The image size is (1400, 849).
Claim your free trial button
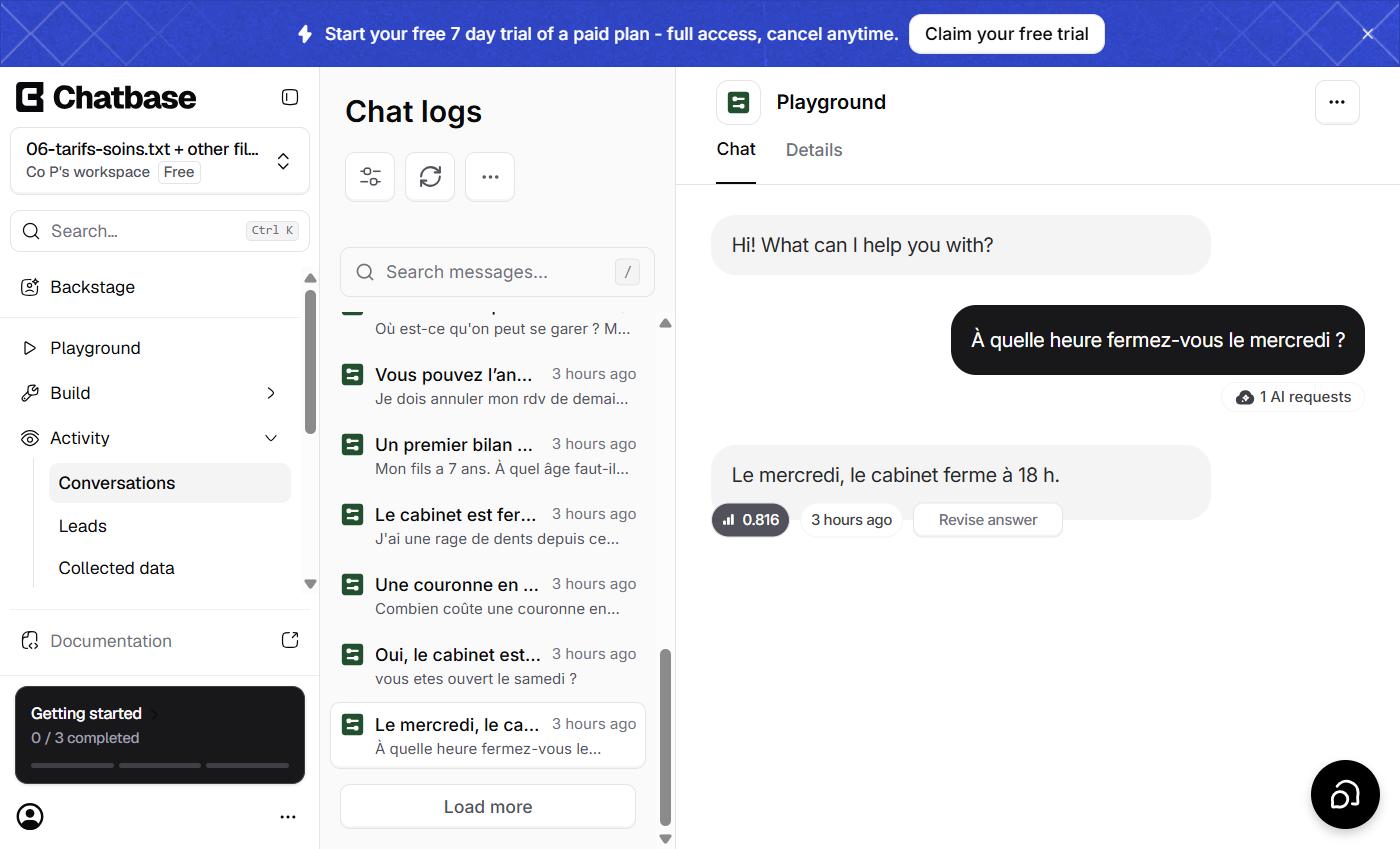click(1006, 34)
